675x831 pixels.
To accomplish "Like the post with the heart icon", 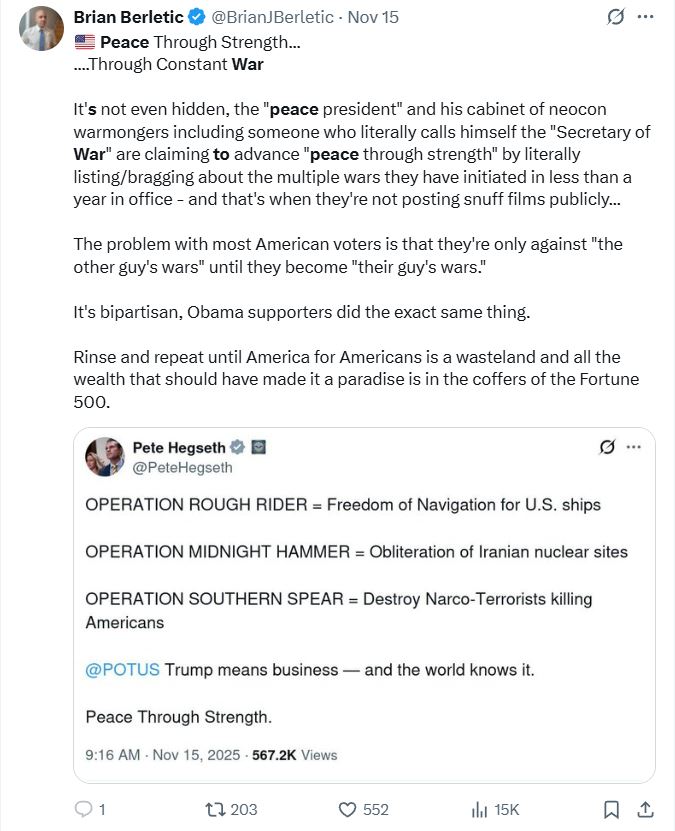I will point(348,809).
